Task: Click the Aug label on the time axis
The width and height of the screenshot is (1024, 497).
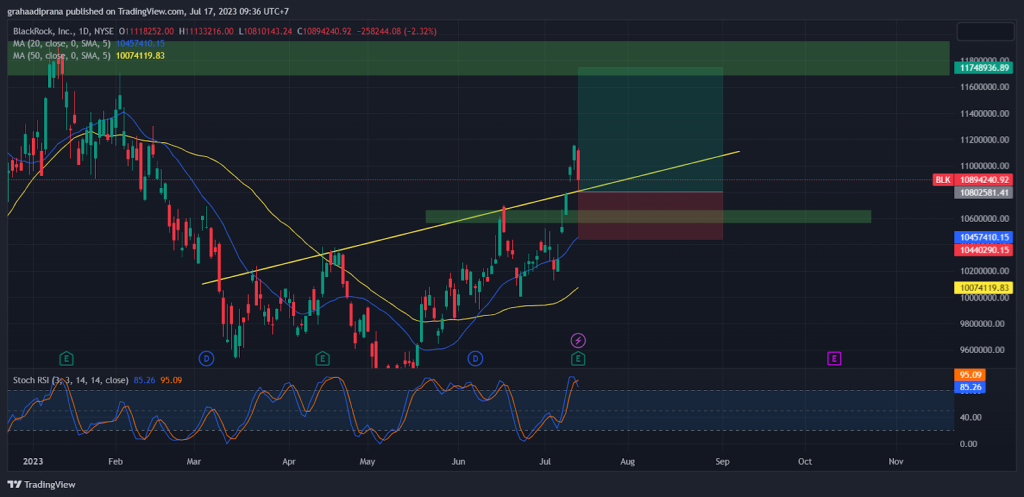Action: [x=627, y=462]
